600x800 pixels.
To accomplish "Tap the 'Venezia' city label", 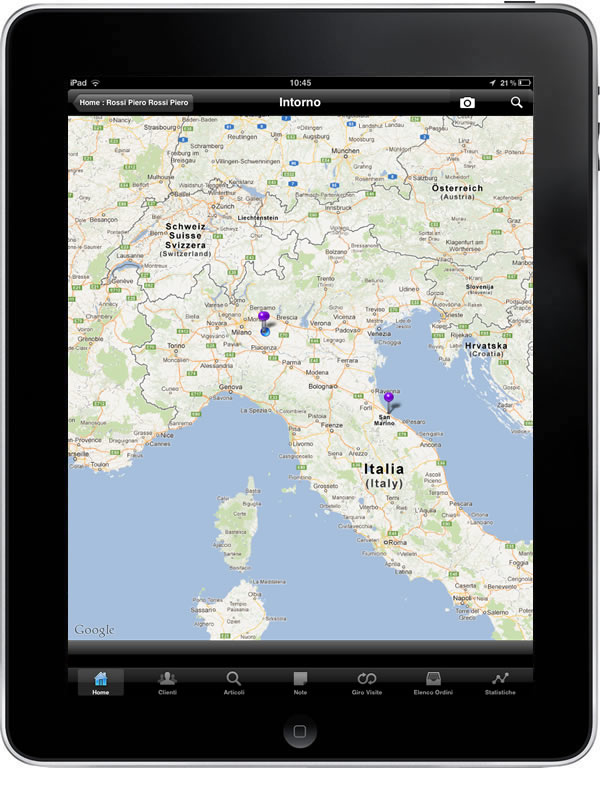I will (379, 333).
